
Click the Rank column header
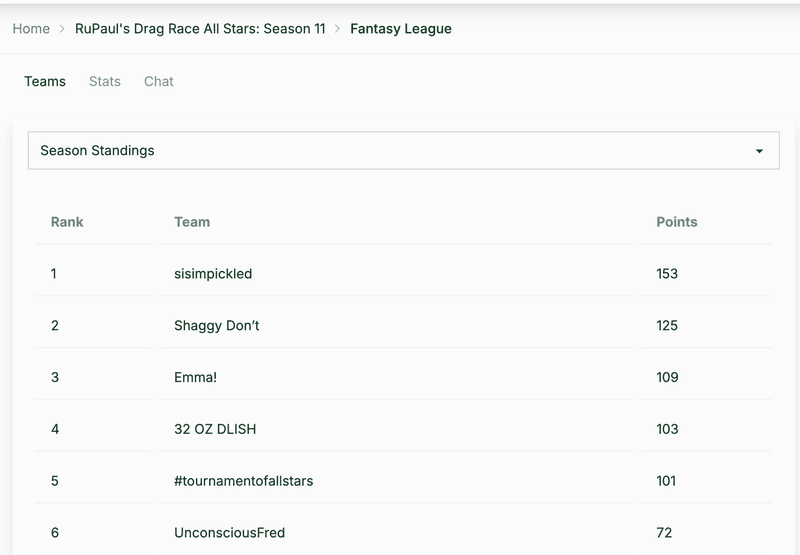coord(67,222)
